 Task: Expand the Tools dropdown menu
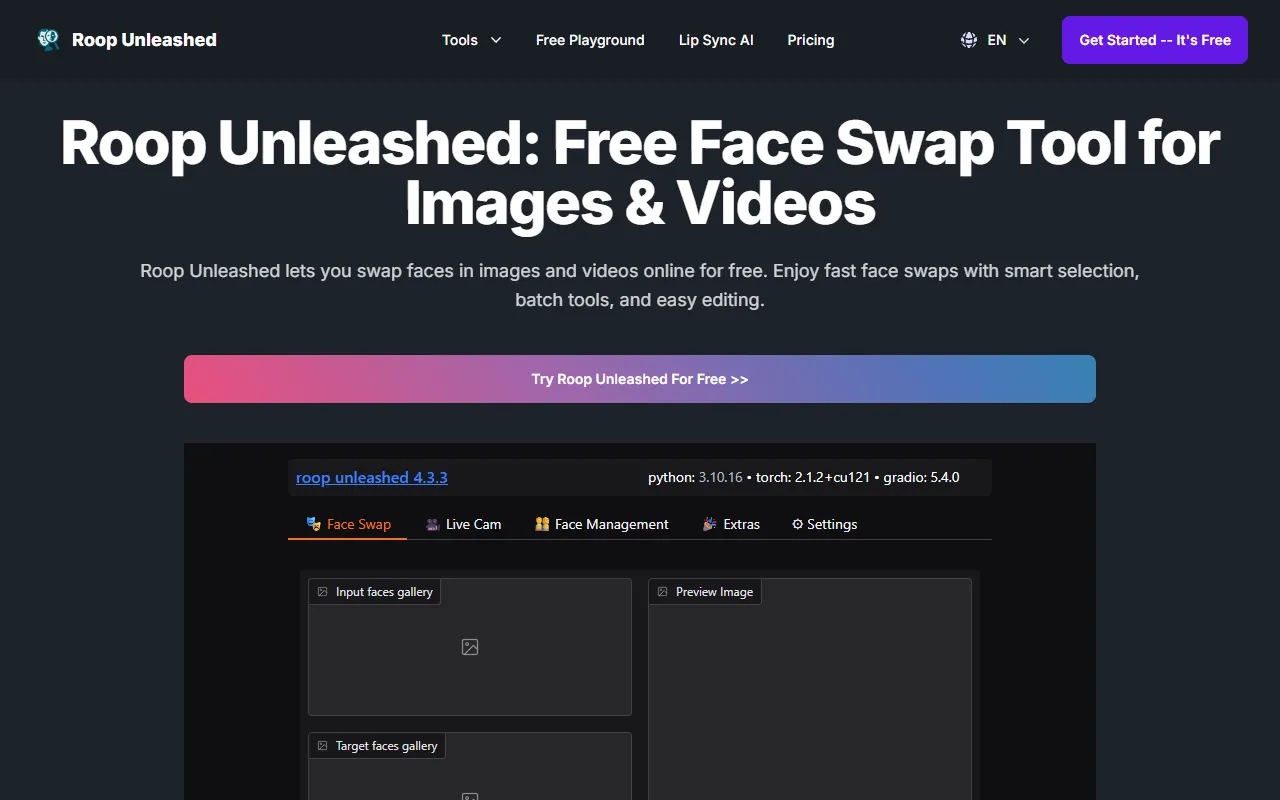471,40
